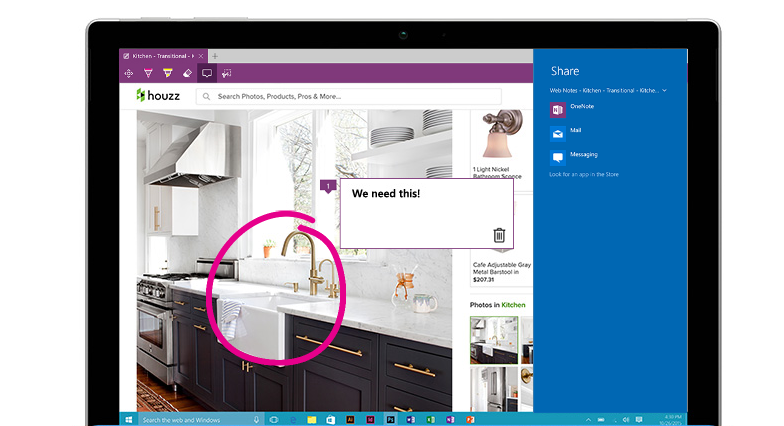Viewport: 784px width, 426px height.
Task: Open Adobe Photoshop from taskbar
Action: pyautogui.click(x=390, y=420)
